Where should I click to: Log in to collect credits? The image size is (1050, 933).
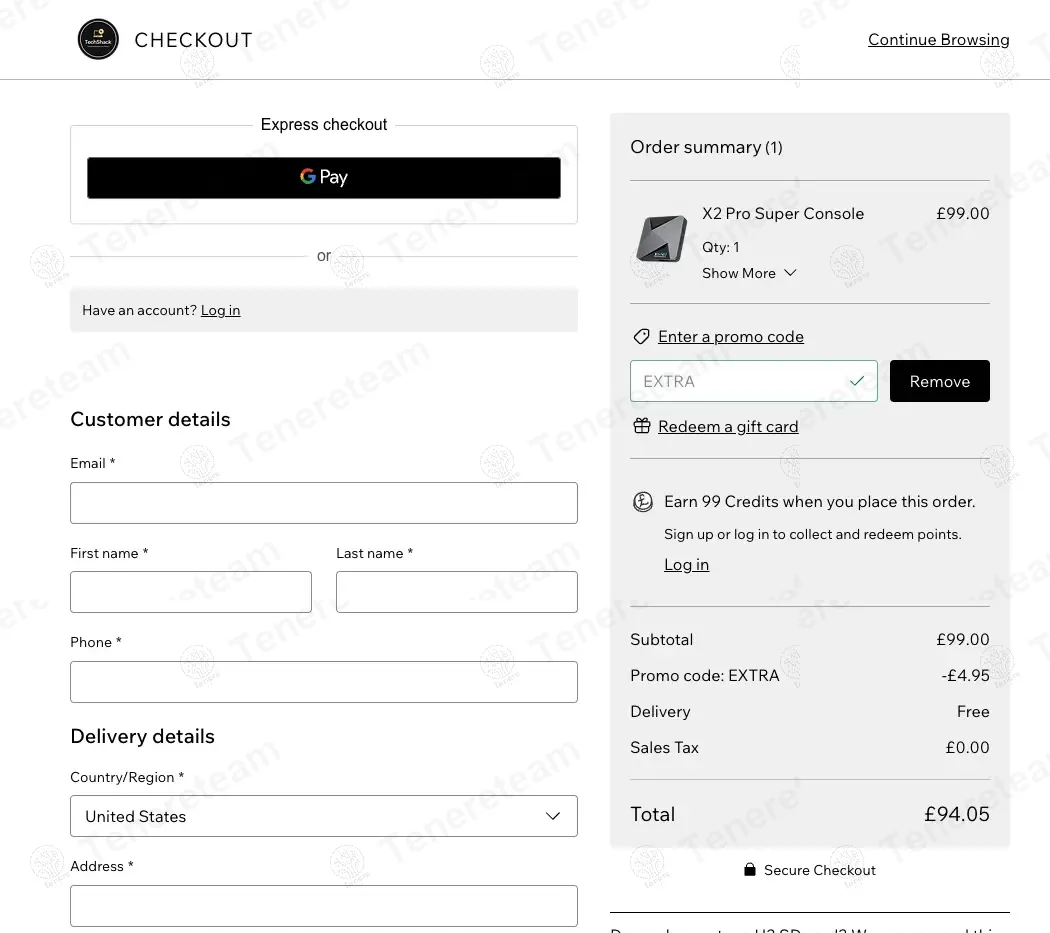tap(686, 565)
